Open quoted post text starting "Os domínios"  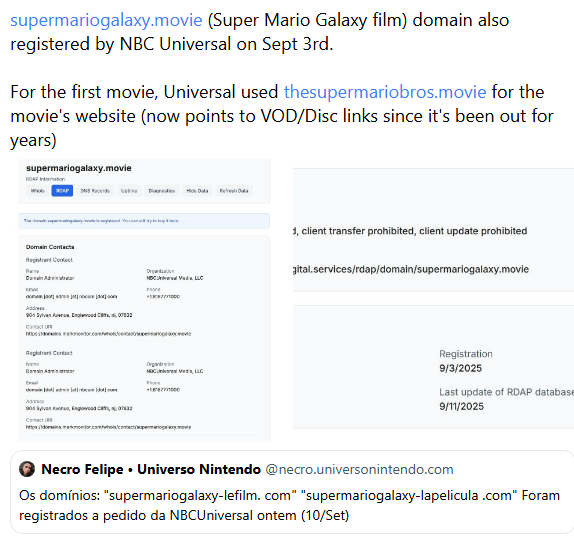(289, 505)
